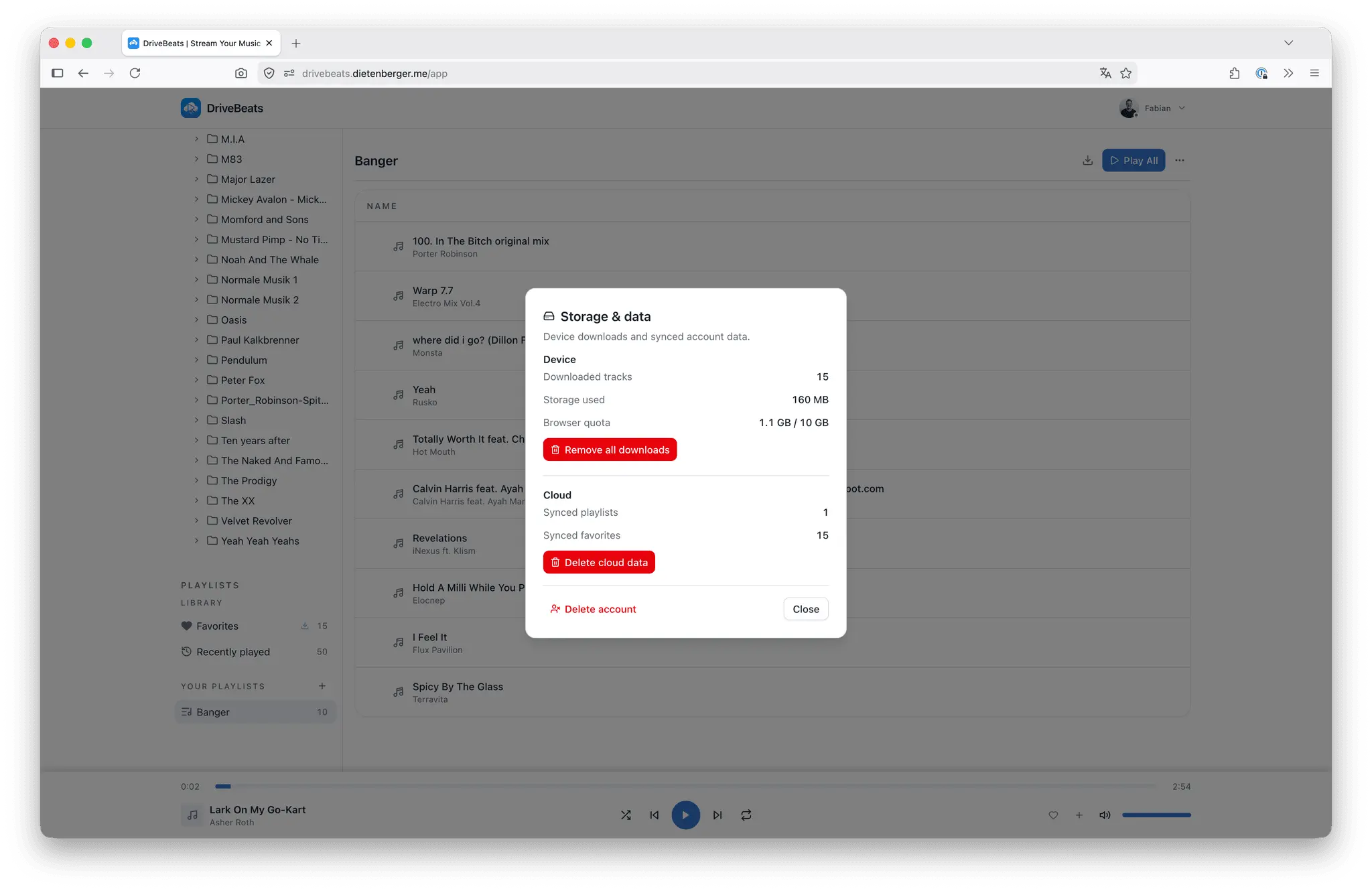Adjust the volume slider

1156,815
